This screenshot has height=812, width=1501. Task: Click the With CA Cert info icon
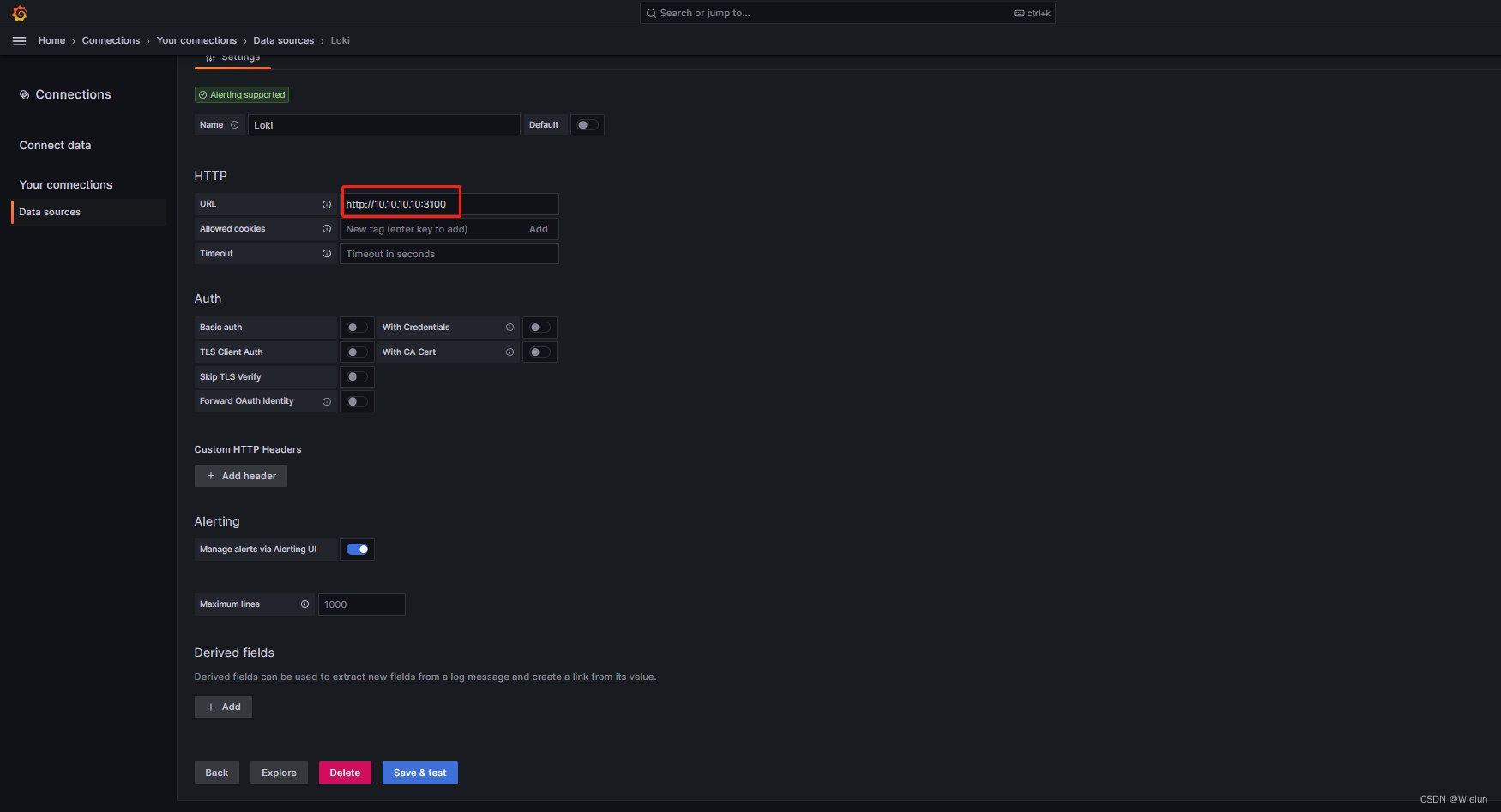pyautogui.click(x=509, y=352)
